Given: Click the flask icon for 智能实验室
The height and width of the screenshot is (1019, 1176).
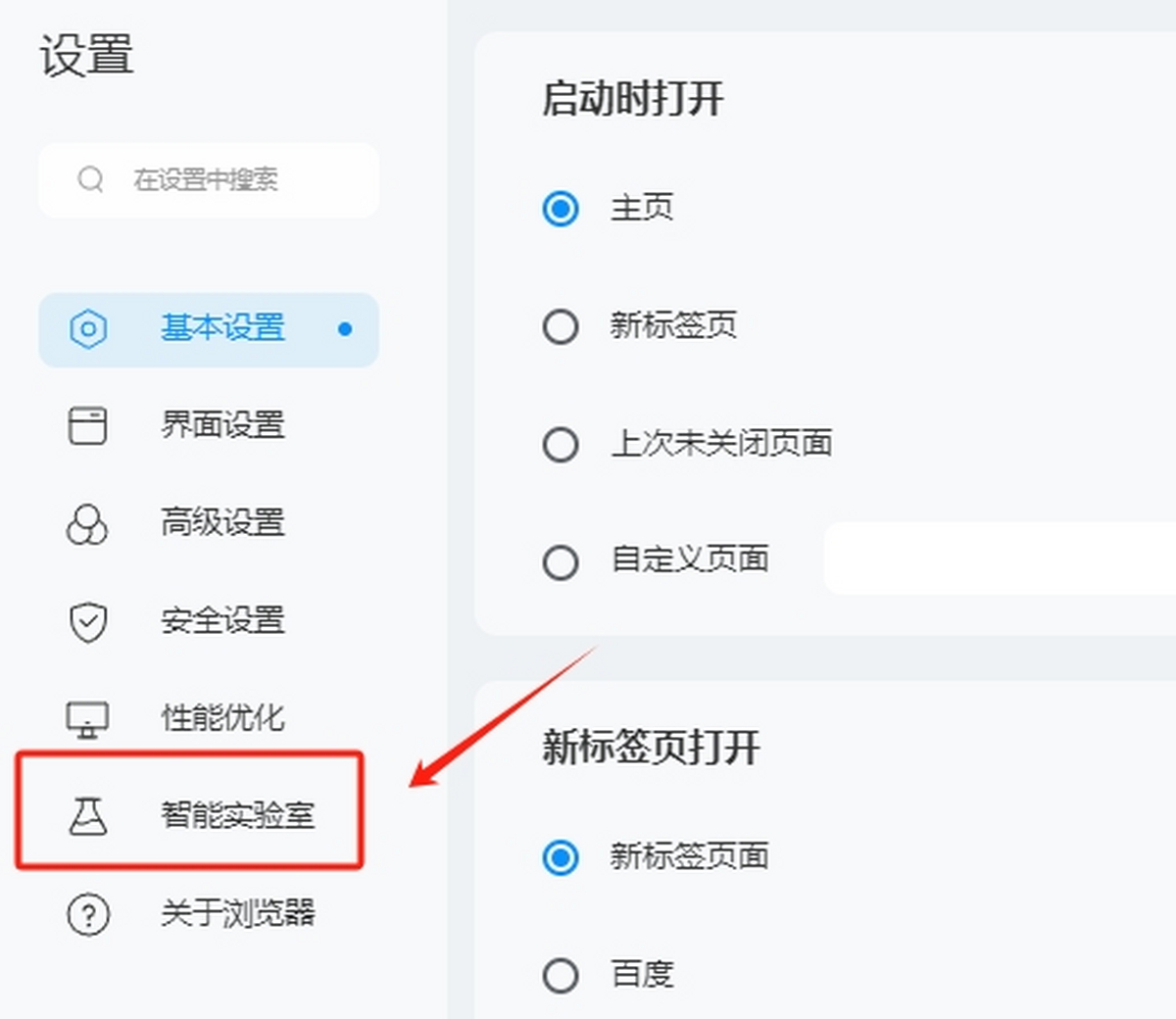Looking at the screenshot, I should (x=87, y=815).
